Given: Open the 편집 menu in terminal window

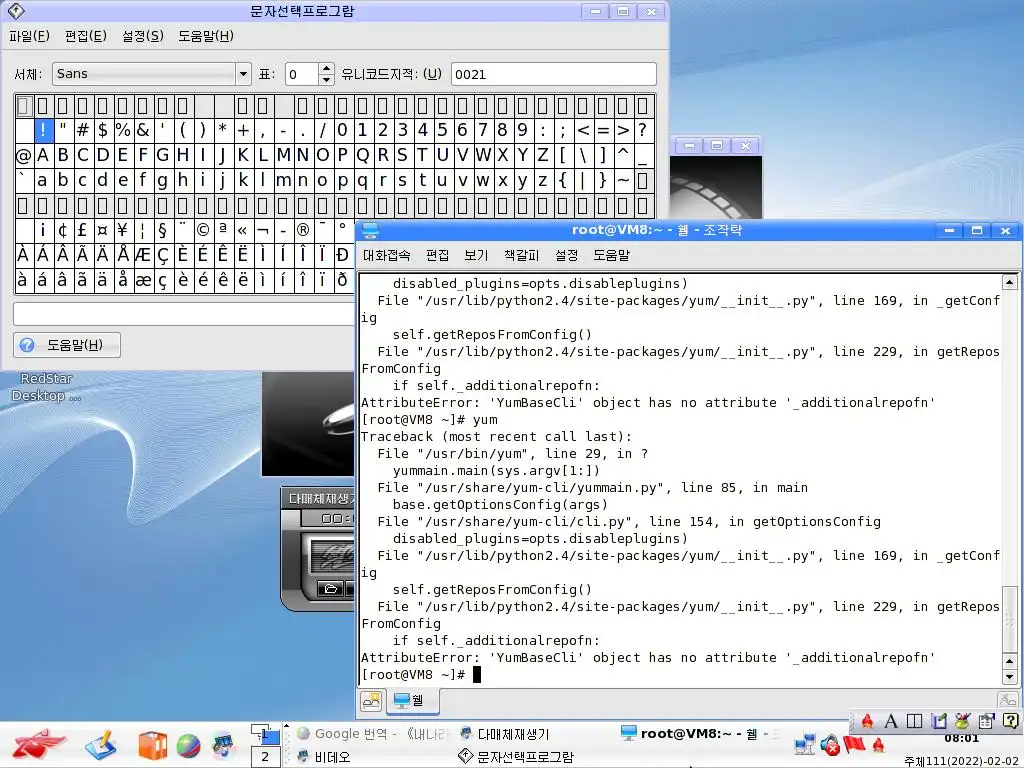Looking at the screenshot, I should point(438,255).
